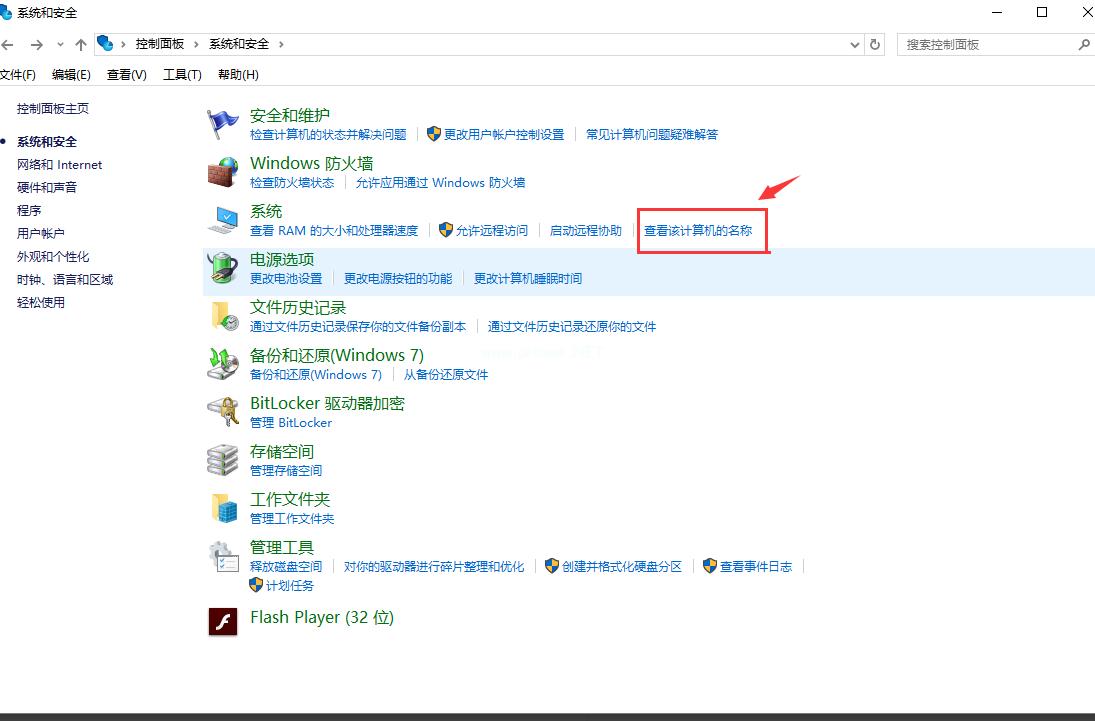Open the 管理工具 gear checklist icon
1095x721 pixels.
pyautogui.click(x=223, y=556)
